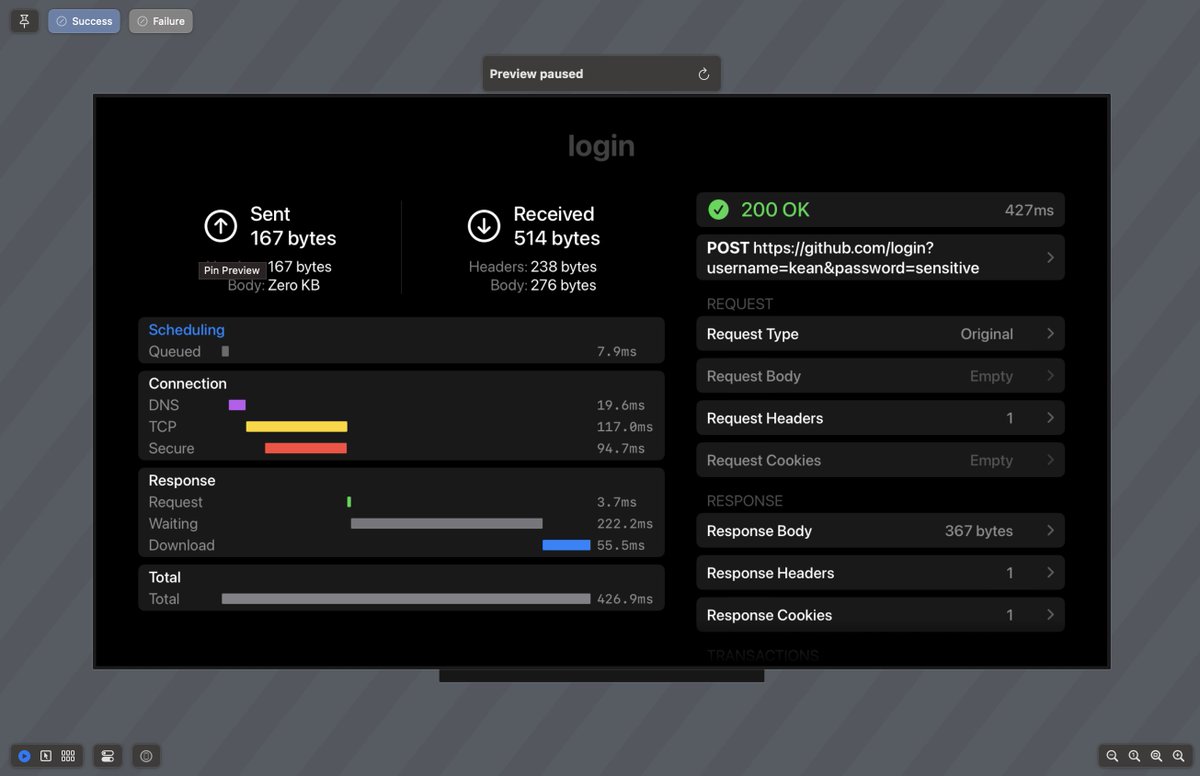Zoom out the preview canvas

[1112, 756]
